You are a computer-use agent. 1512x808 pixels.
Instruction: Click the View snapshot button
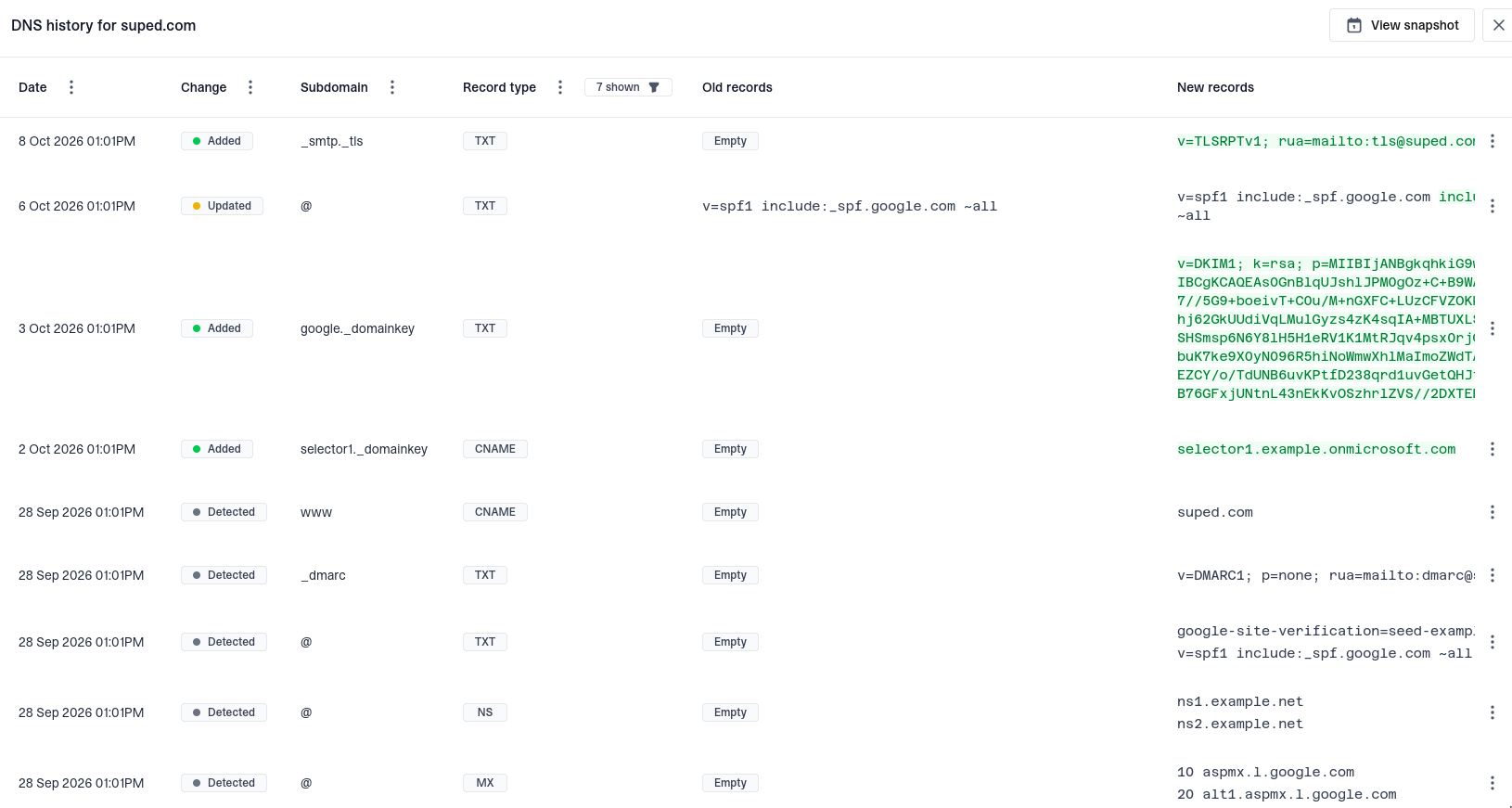tap(1402, 25)
